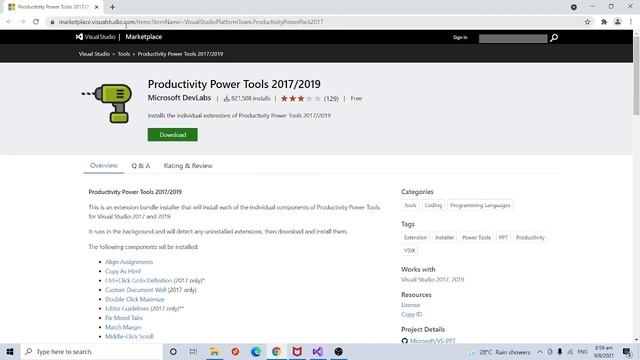The image size is (640, 360).
Task: Select the Extension tag
Action: (x=415, y=238)
